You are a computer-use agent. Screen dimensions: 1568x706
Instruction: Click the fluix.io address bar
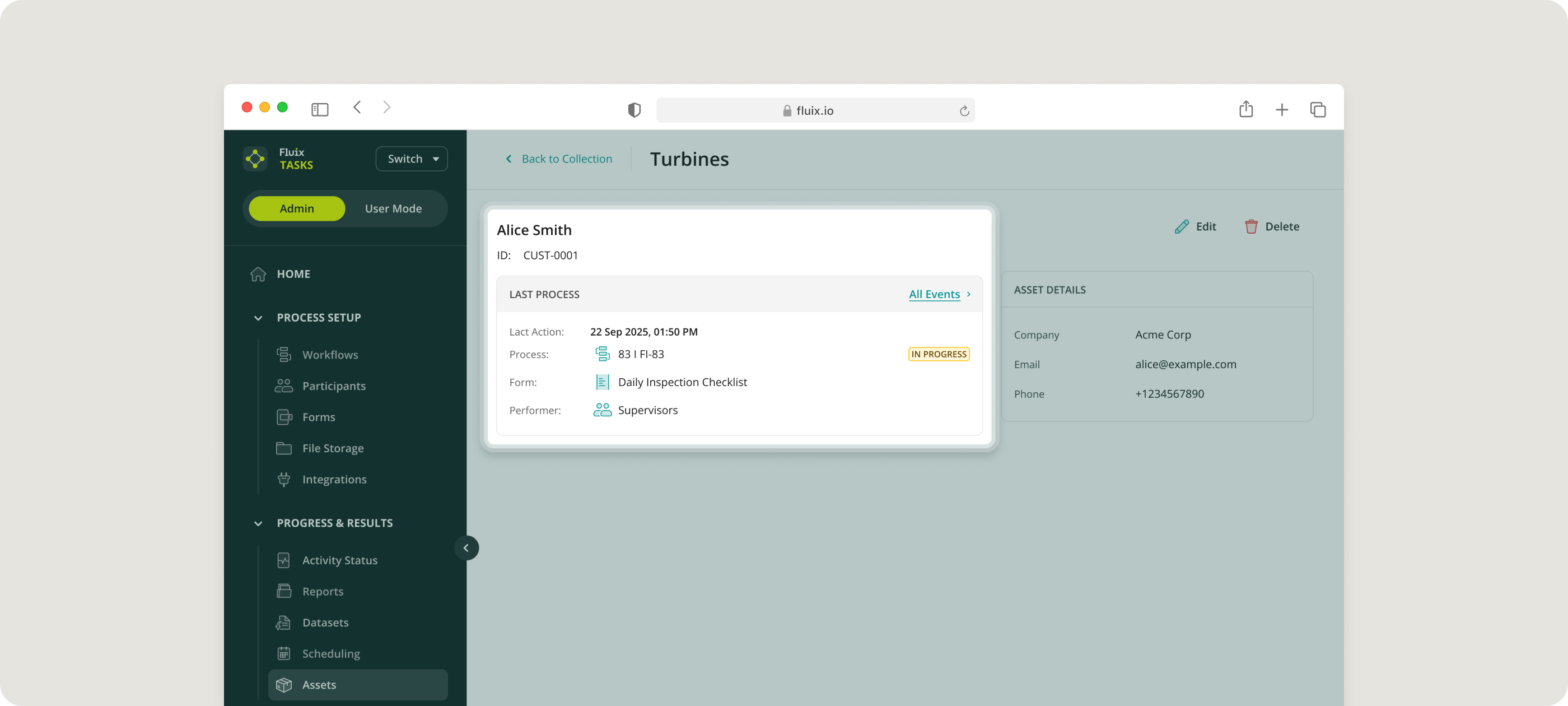pyautogui.click(x=814, y=110)
